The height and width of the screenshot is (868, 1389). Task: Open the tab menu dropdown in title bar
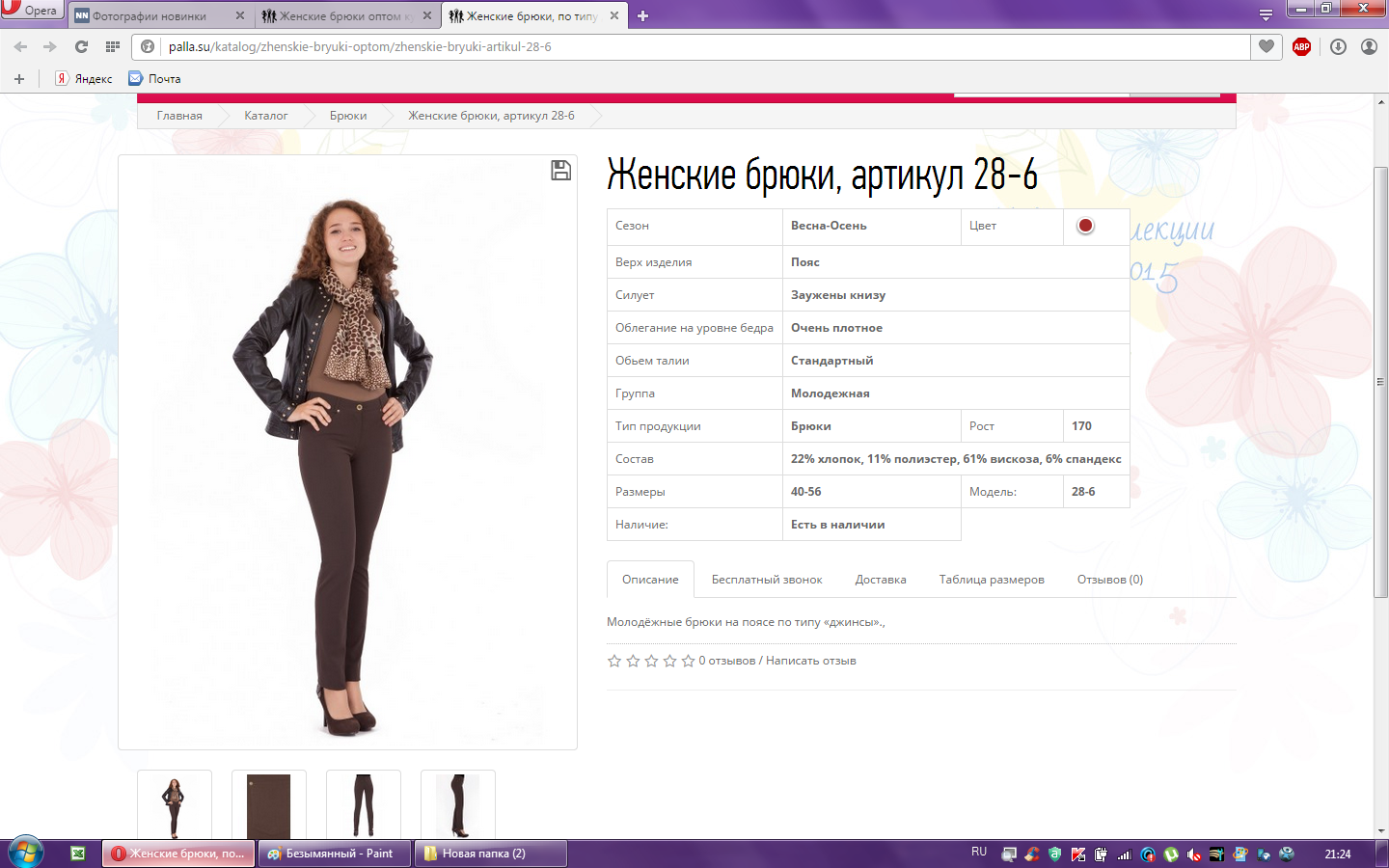click(1266, 14)
